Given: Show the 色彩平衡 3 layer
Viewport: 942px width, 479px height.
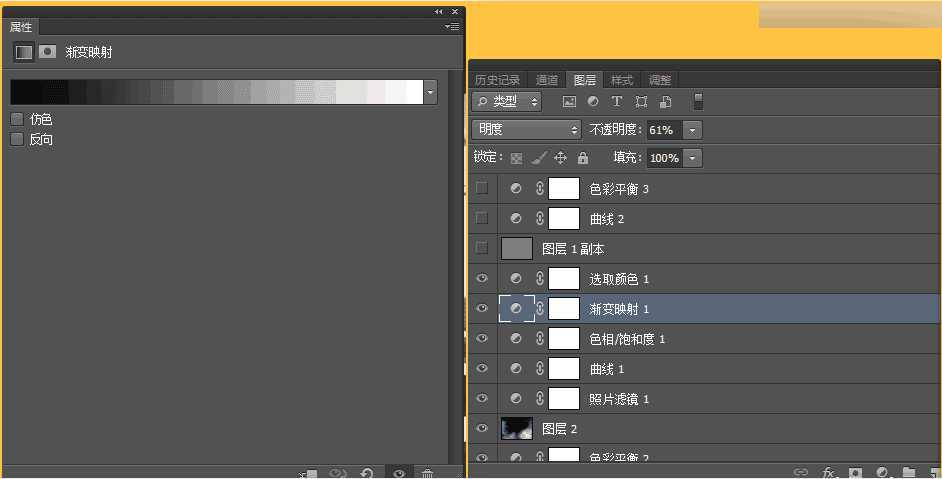Looking at the screenshot, I should click(483, 188).
